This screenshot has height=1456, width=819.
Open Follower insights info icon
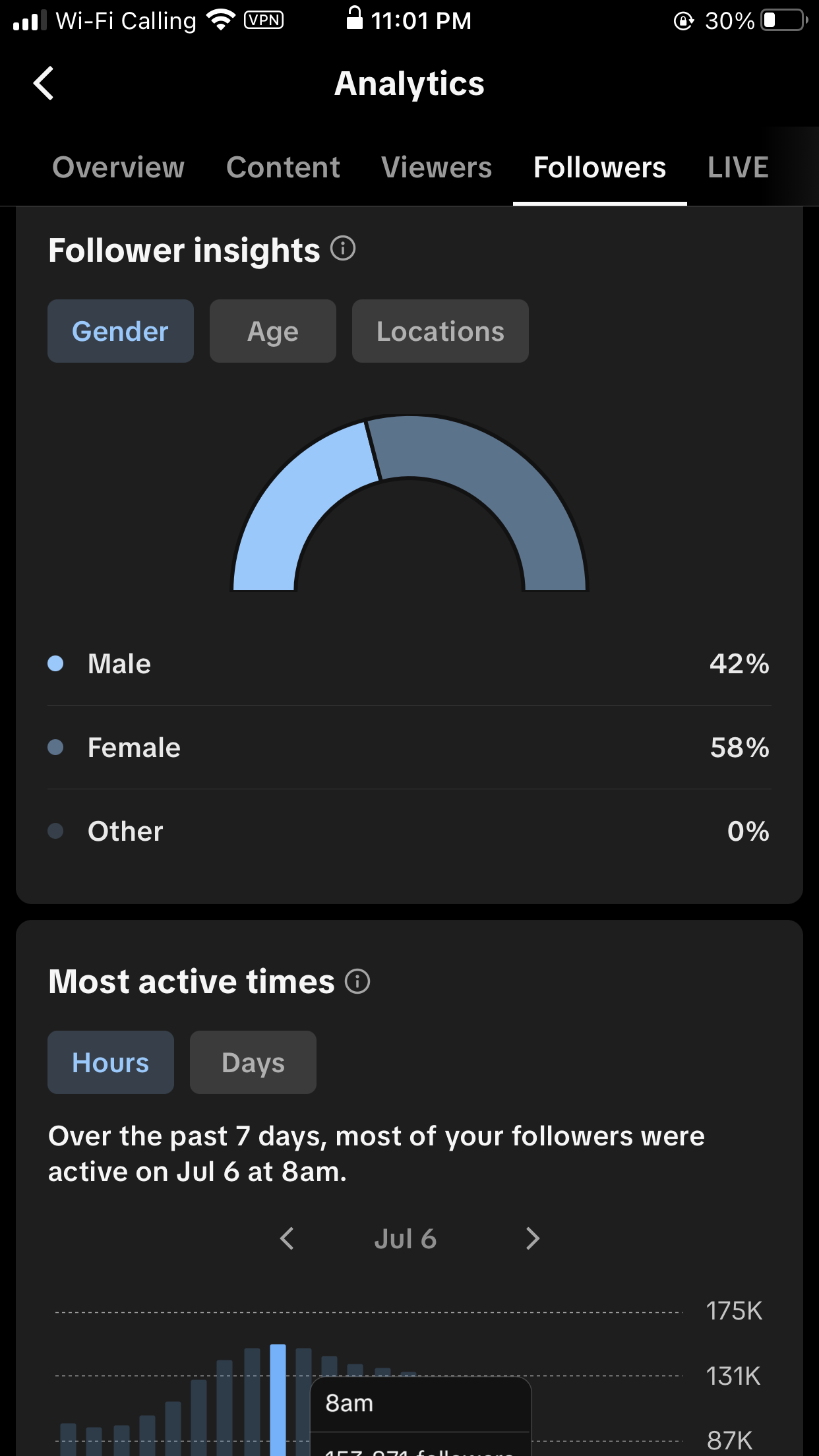(x=343, y=249)
